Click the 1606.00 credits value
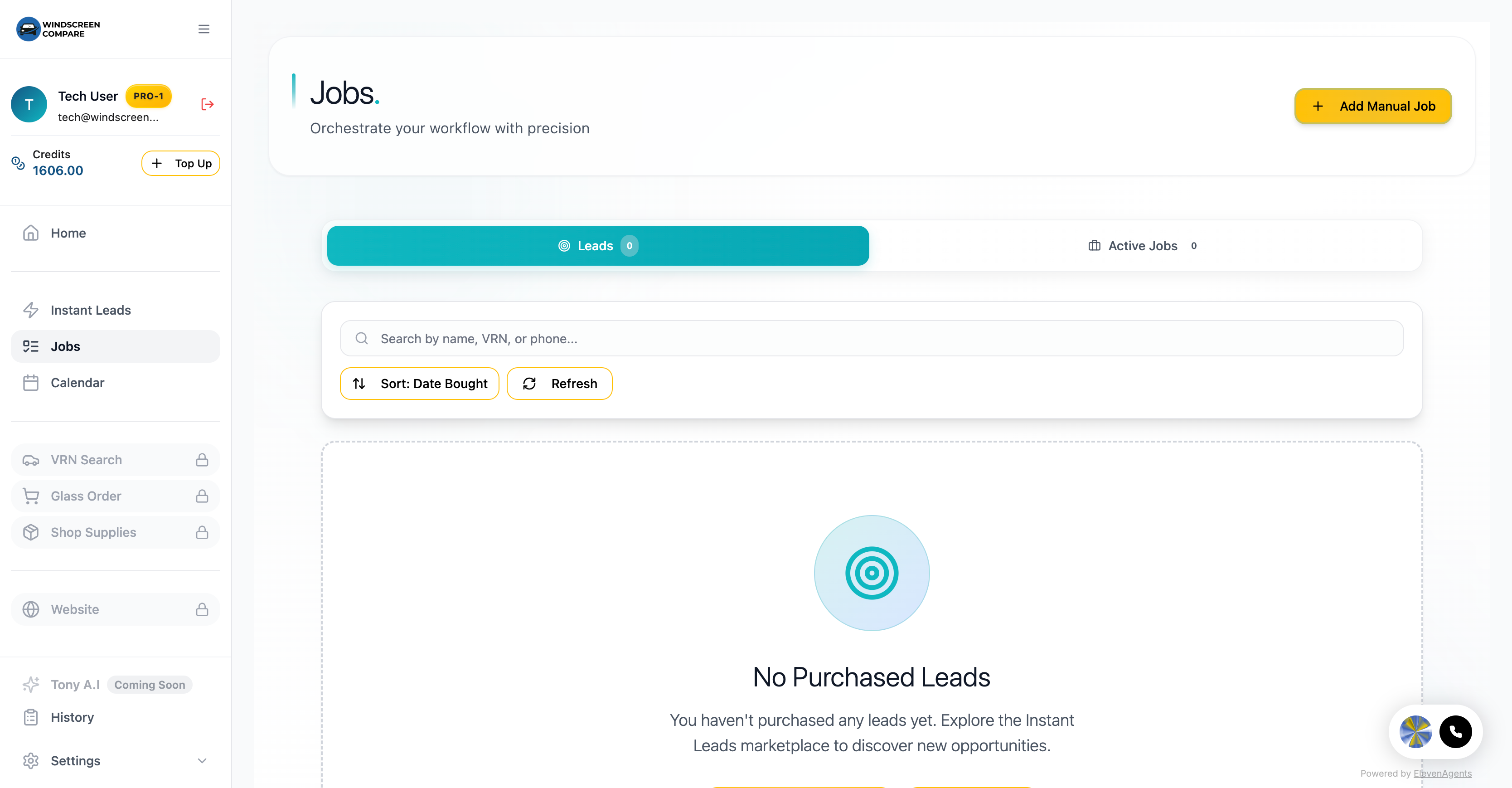This screenshot has width=1512, height=788. point(58,171)
